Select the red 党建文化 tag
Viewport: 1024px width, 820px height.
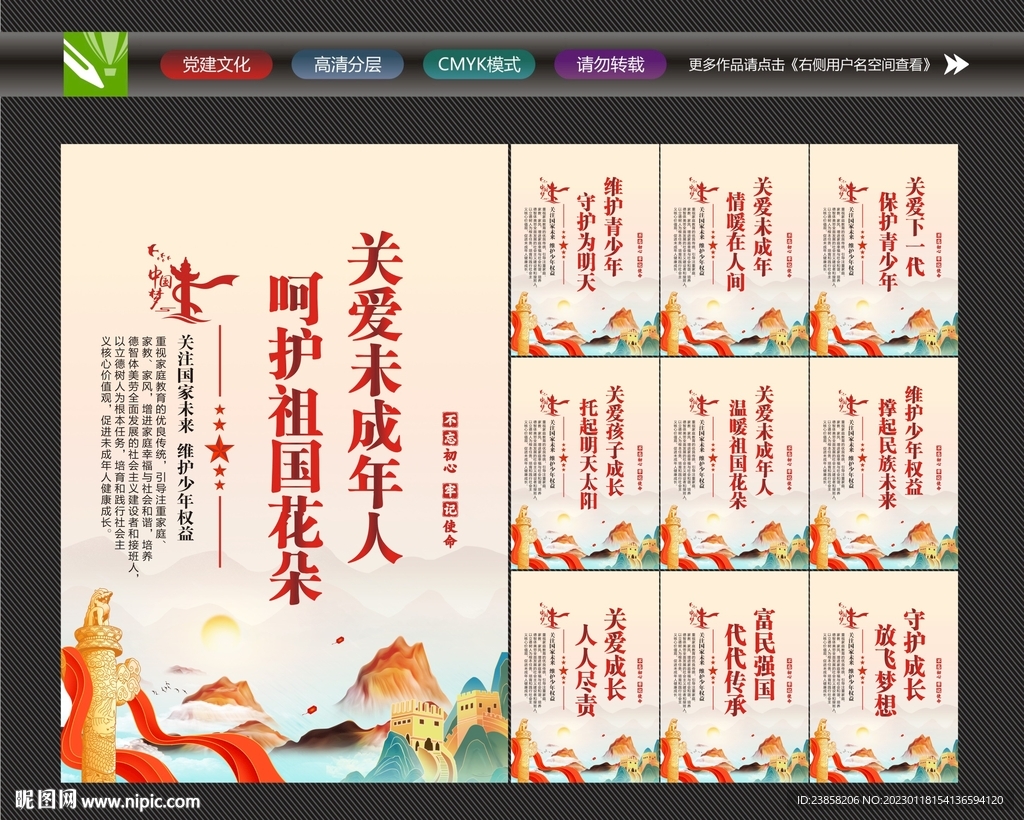215,64
